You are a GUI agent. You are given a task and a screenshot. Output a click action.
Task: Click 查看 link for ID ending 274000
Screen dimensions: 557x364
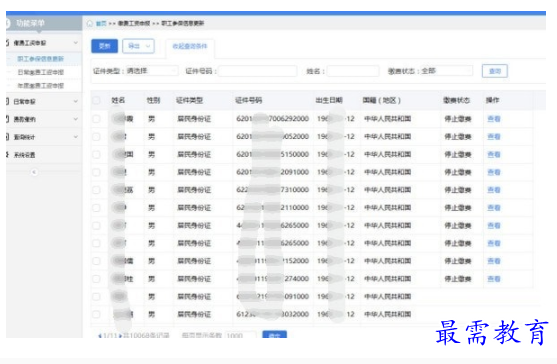[x=494, y=279]
